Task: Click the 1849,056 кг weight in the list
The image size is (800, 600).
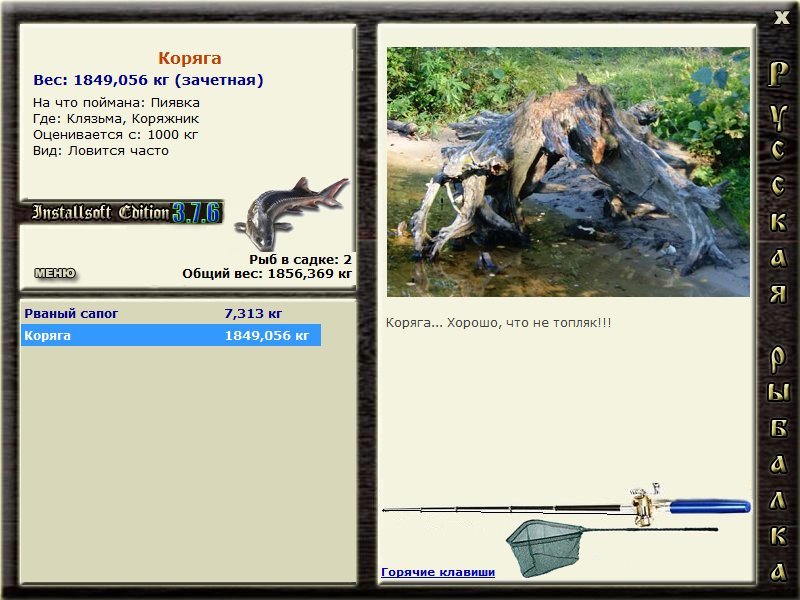Action: click(x=267, y=336)
